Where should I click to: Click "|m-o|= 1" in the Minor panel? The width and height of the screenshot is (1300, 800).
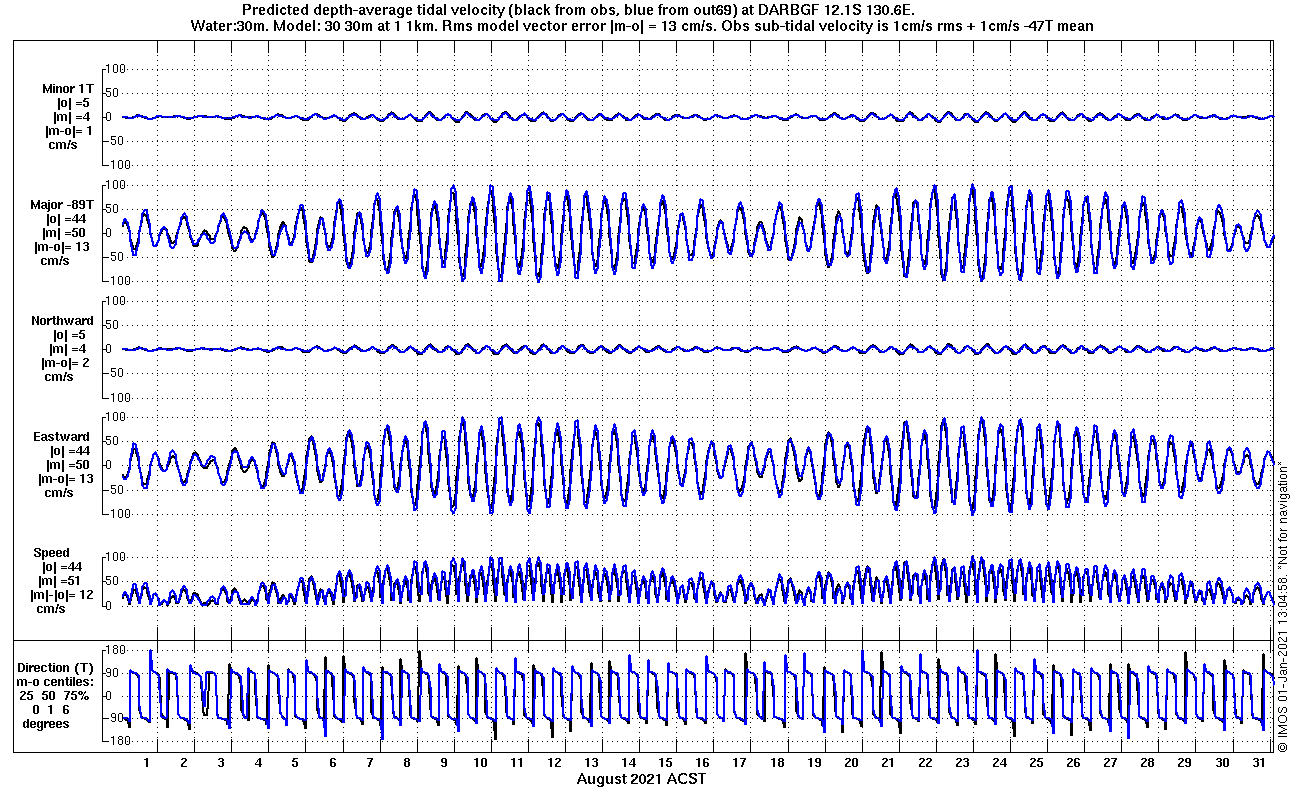click(x=67, y=130)
